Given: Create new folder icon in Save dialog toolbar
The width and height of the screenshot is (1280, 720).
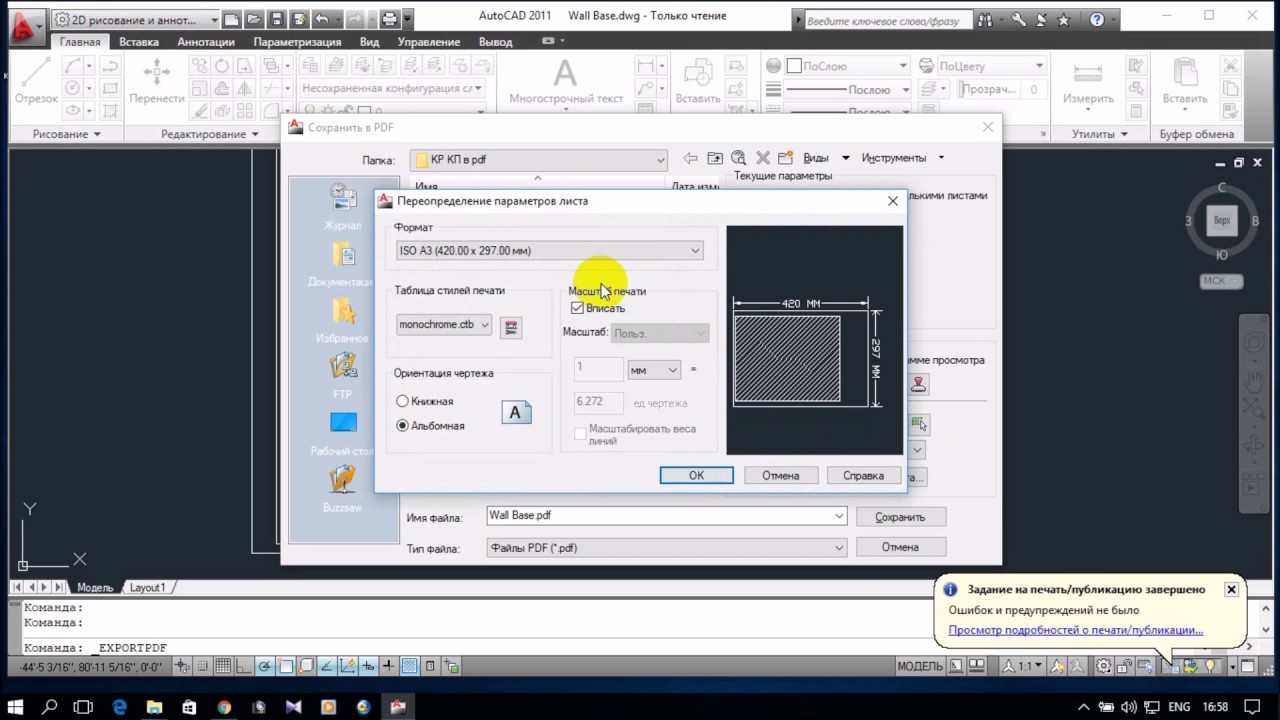Looking at the screenshot, I should point(786,158).
